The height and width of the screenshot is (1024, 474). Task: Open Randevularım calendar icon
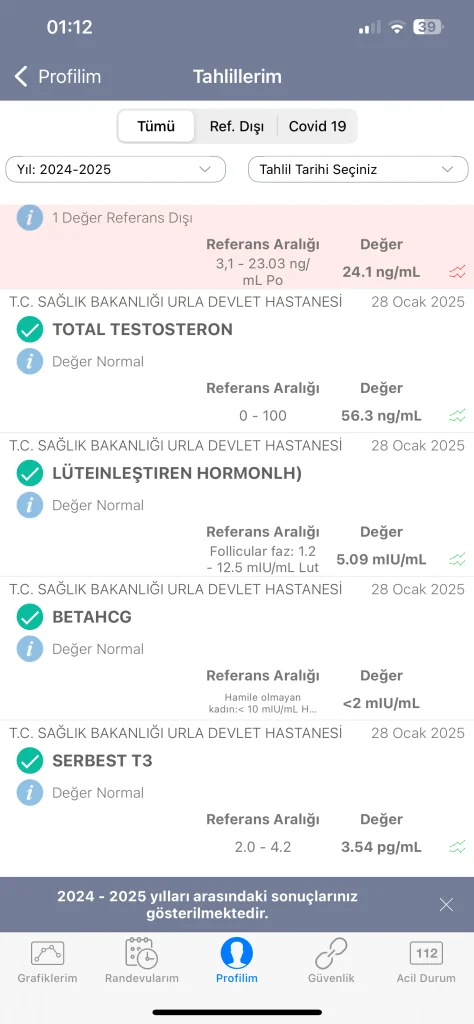pos(142,953)
